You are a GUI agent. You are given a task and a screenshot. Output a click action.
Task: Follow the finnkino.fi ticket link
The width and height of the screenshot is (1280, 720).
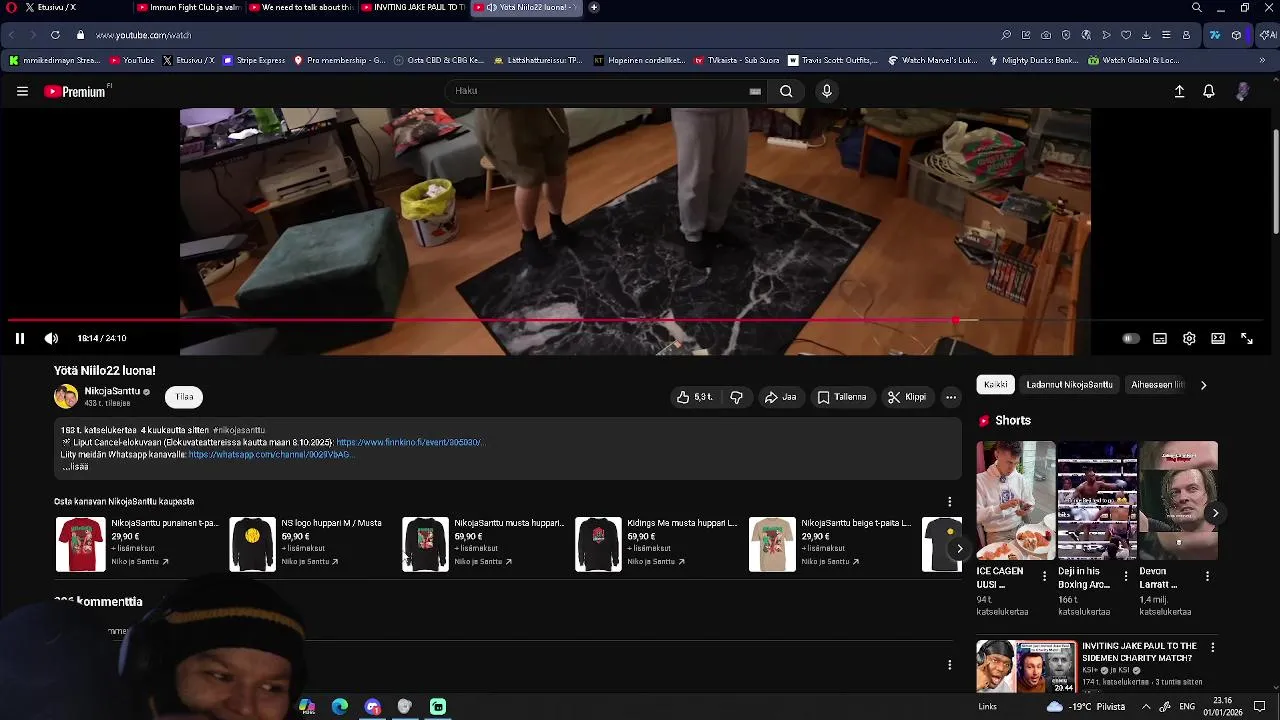coord(409,442)
